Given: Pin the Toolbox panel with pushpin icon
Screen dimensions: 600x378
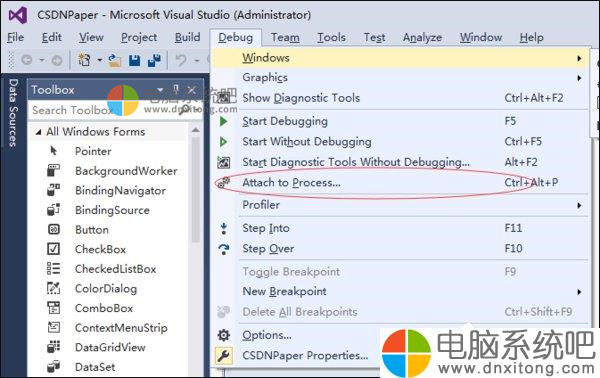Looking at the screenshot, I should point(176,90).
